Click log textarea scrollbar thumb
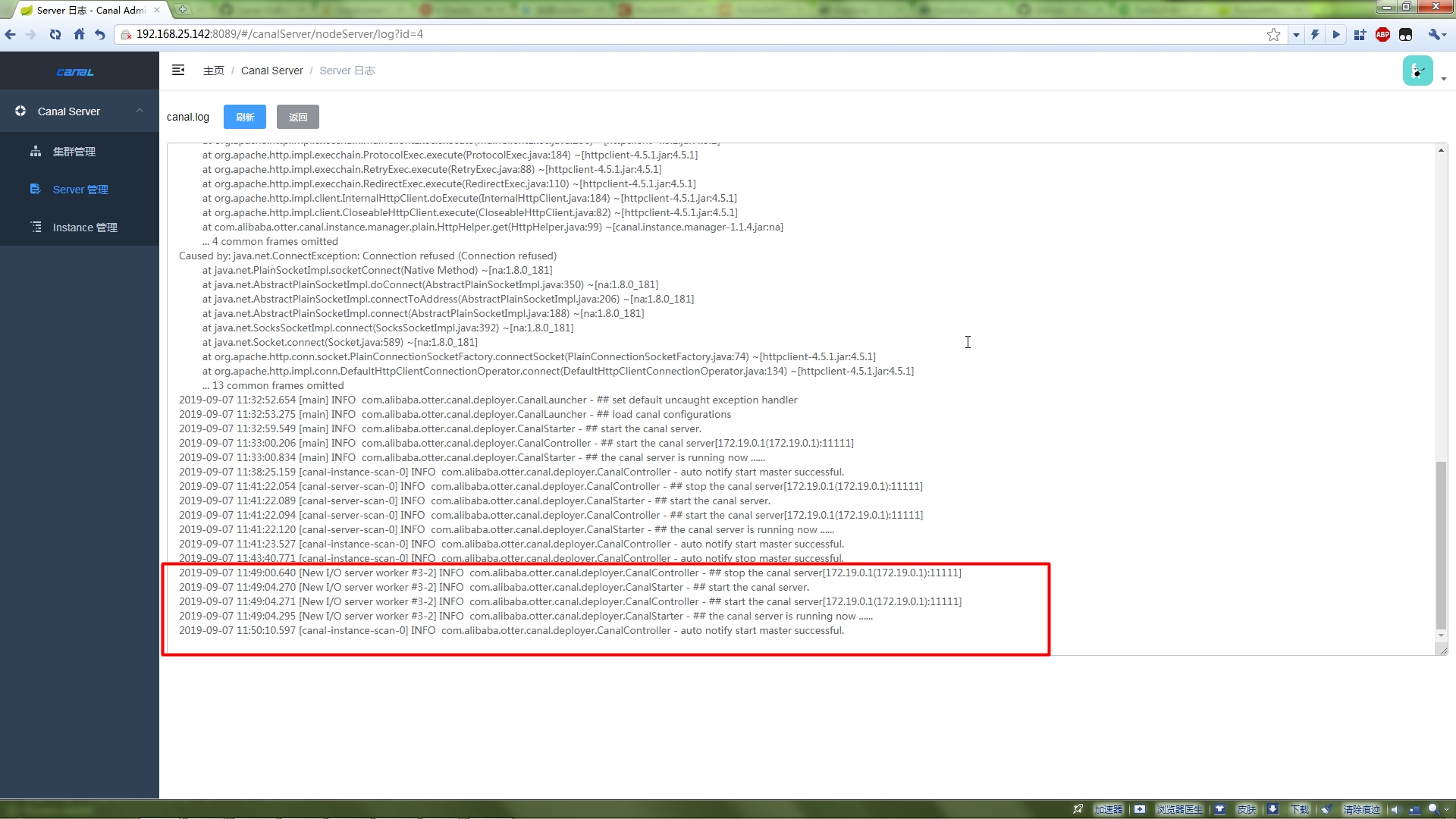This screenshot has height=819, width=1456. tap(1441, 544)
